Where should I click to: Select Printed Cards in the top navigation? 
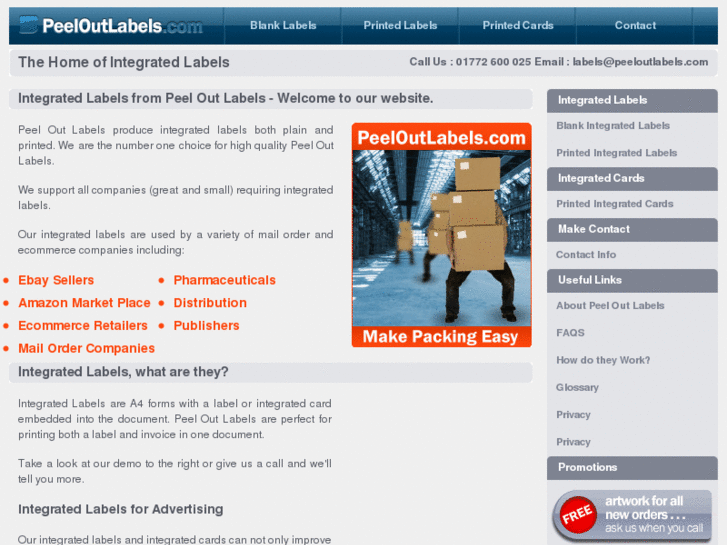coord(518,26)
